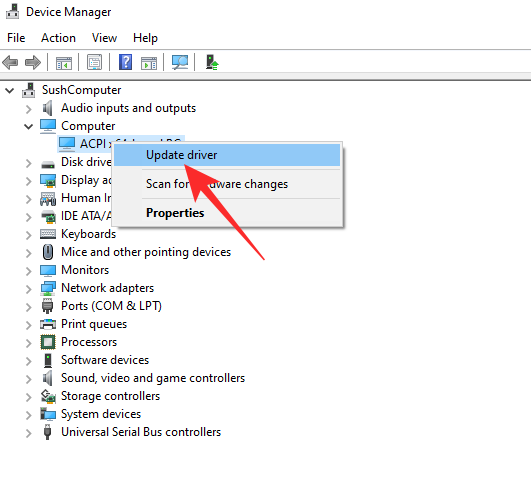Click the blue Help question mark icon
Screen dimensions: 531x484
(x=125, y=62)
